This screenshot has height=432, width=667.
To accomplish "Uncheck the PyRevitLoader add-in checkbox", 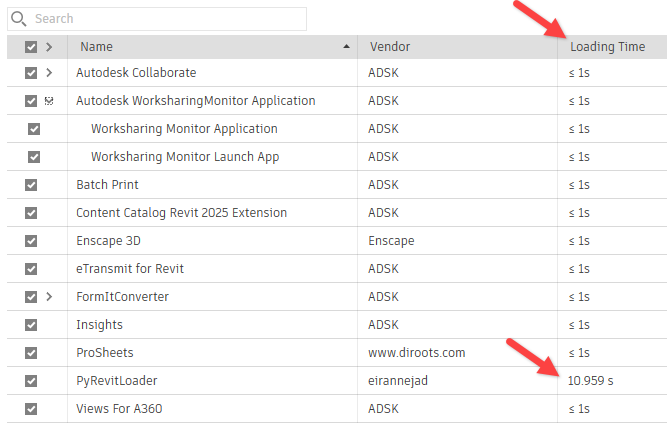I will tap(31, 381).
